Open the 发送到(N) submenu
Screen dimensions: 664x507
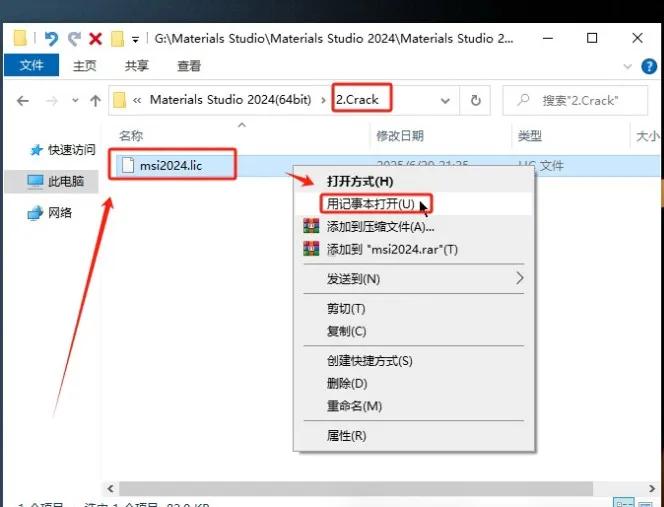[414, 279]
